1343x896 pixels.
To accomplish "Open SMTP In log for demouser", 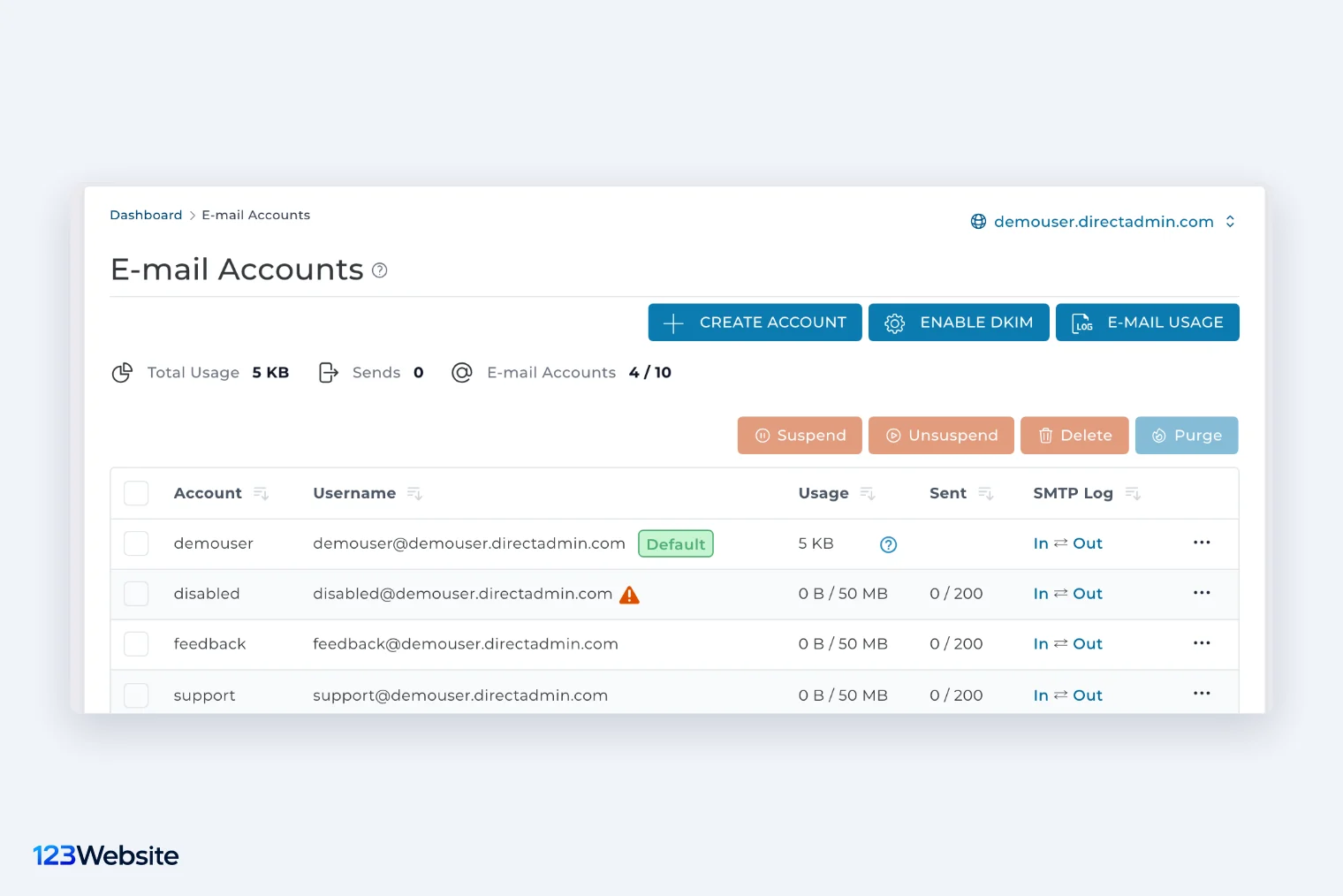I will coord(1041,543).
